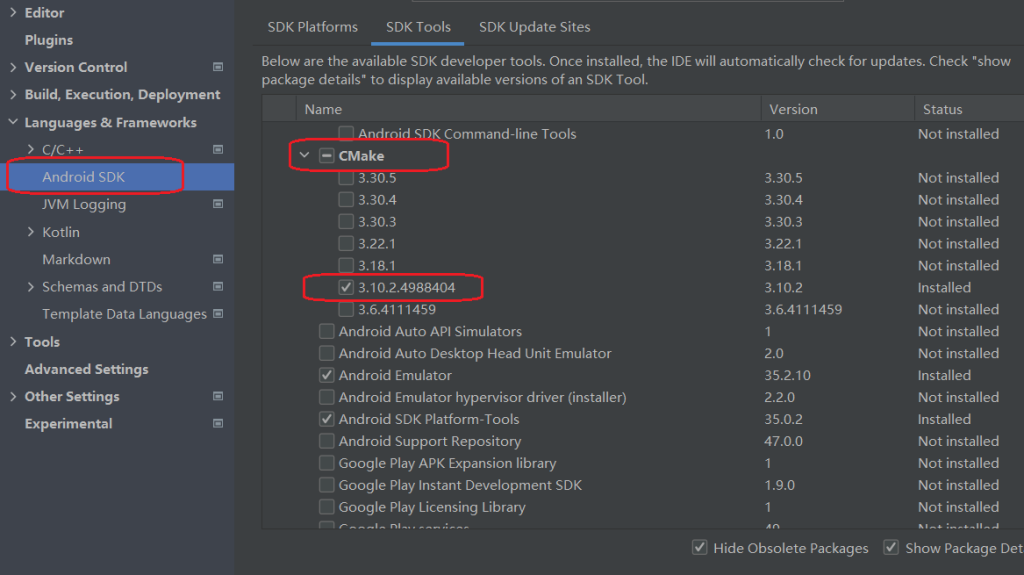Click the project-level icon beside Schemas and DTDs
Screen dimensions: 1024x575
[x=218, y=287]
